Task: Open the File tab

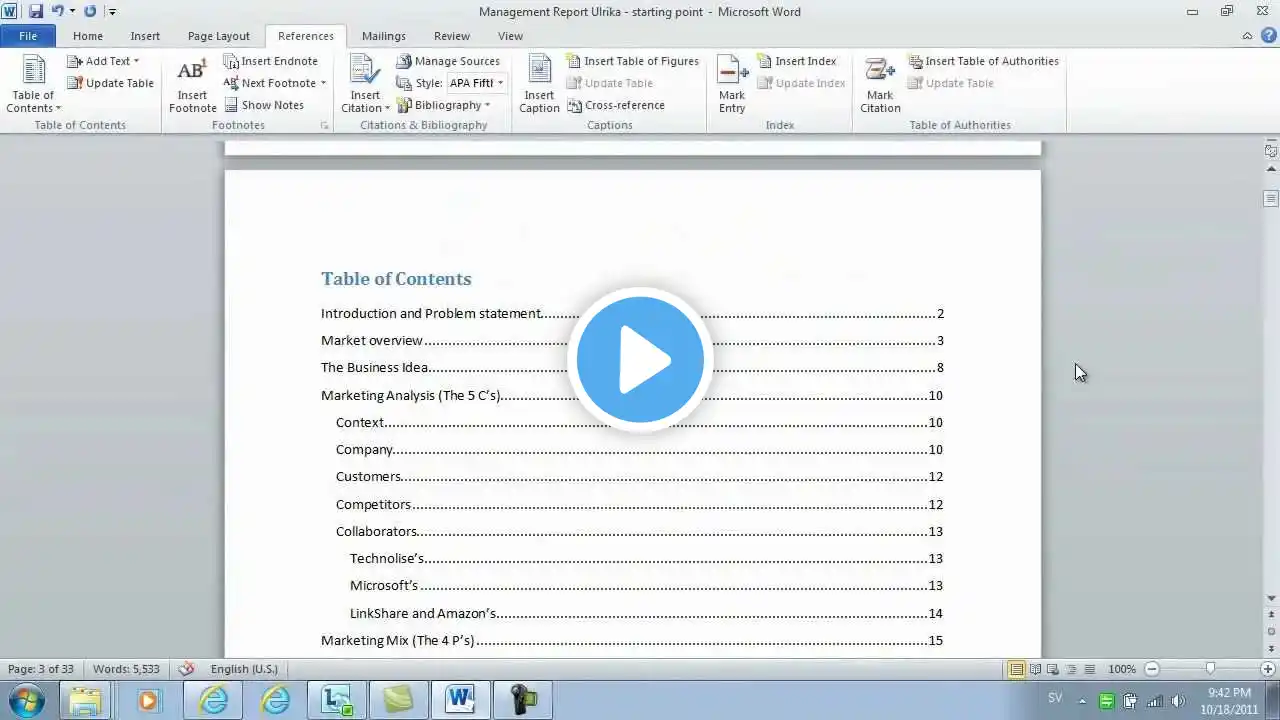Action: [x=28, y=36]
